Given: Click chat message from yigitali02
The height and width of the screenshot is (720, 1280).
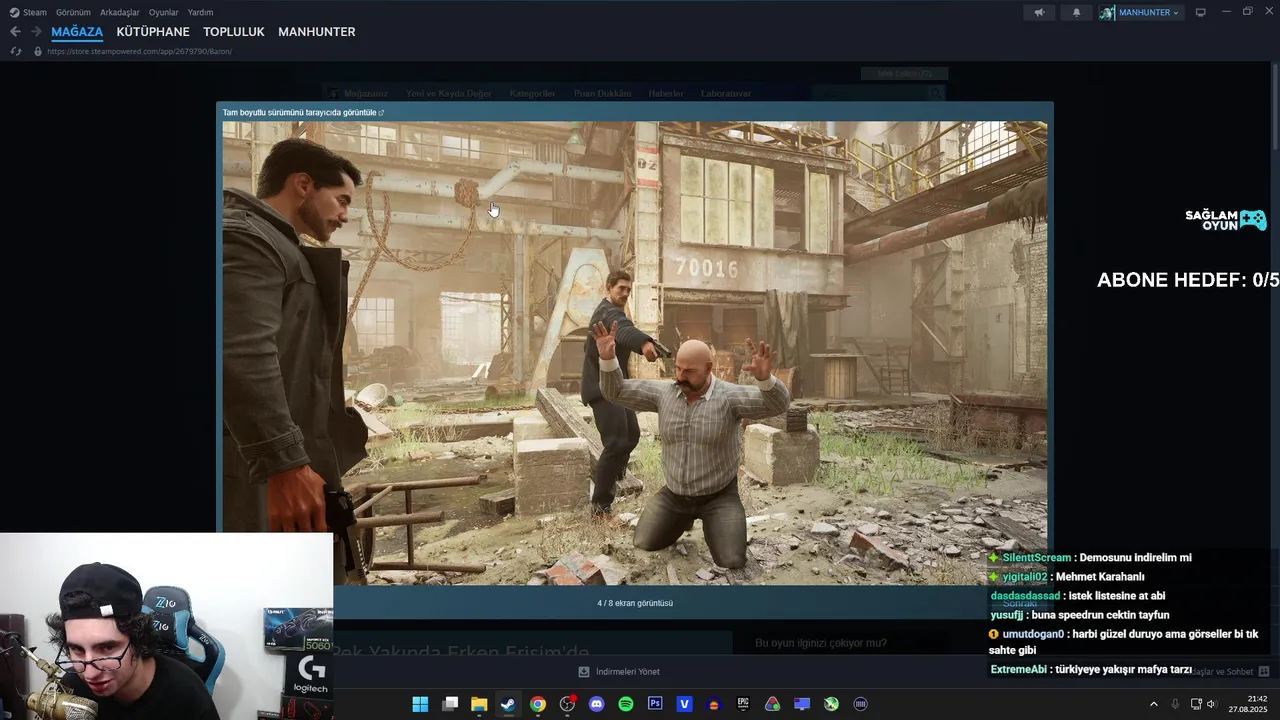Looking at the screenshot, I should 1066,577.
